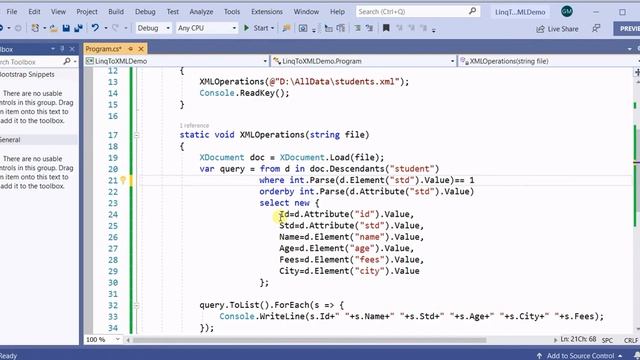Image resolution: width=640 pixels, height=360 pixels.
Task: Open the View menu
Action: click(x=58, y=11)
